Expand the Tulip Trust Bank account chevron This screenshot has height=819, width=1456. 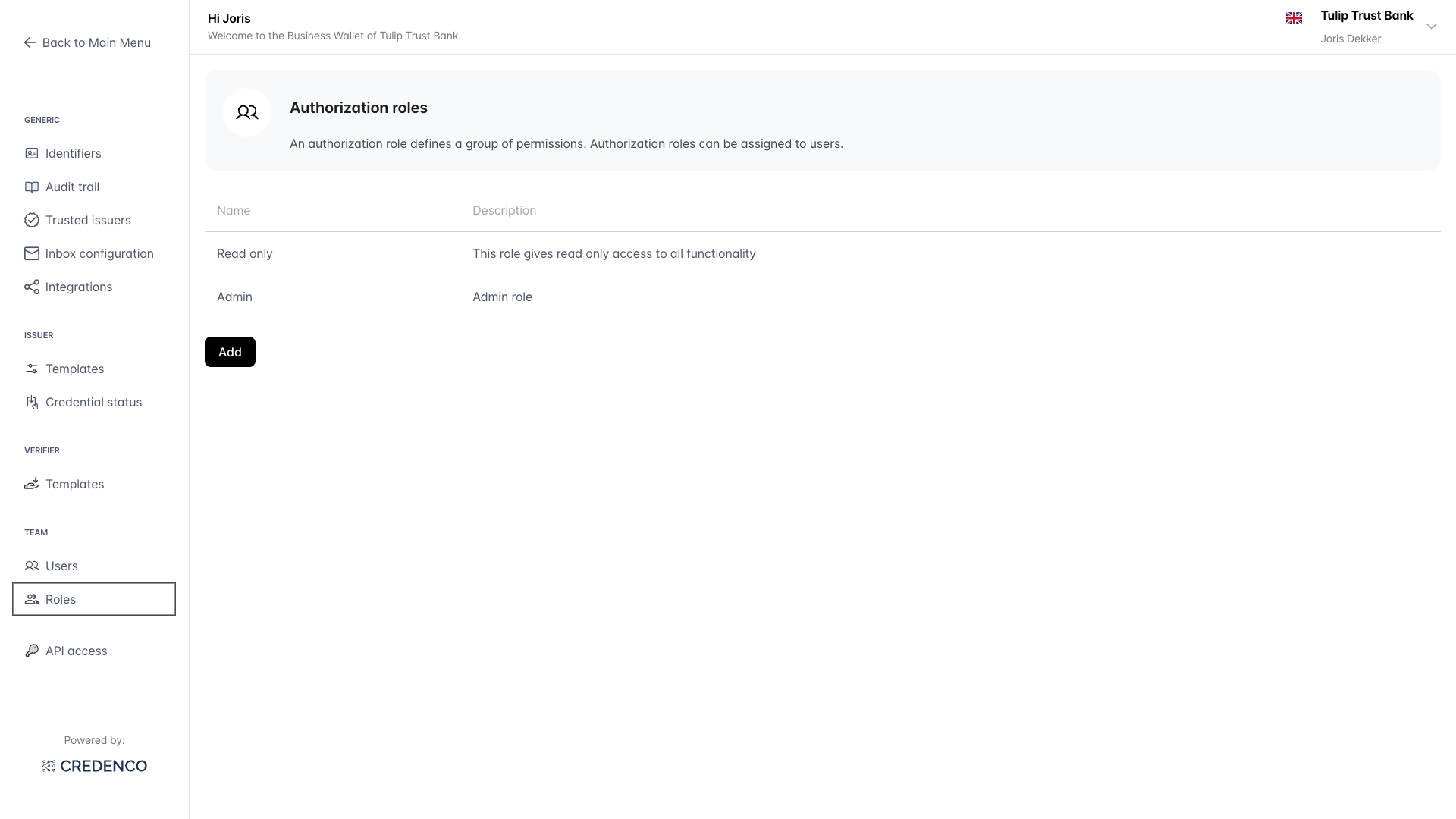coord(1432,27)
